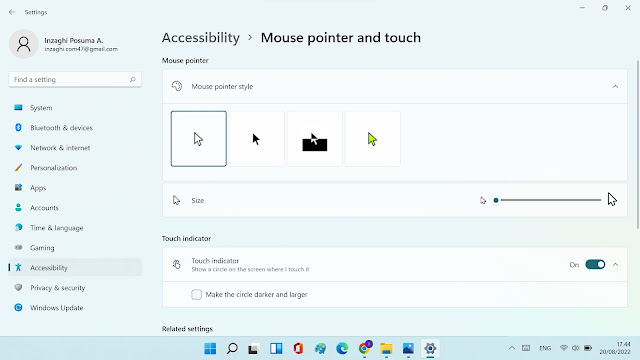Launch Microsoft Office from taskbar

click(x=298, y=349)
